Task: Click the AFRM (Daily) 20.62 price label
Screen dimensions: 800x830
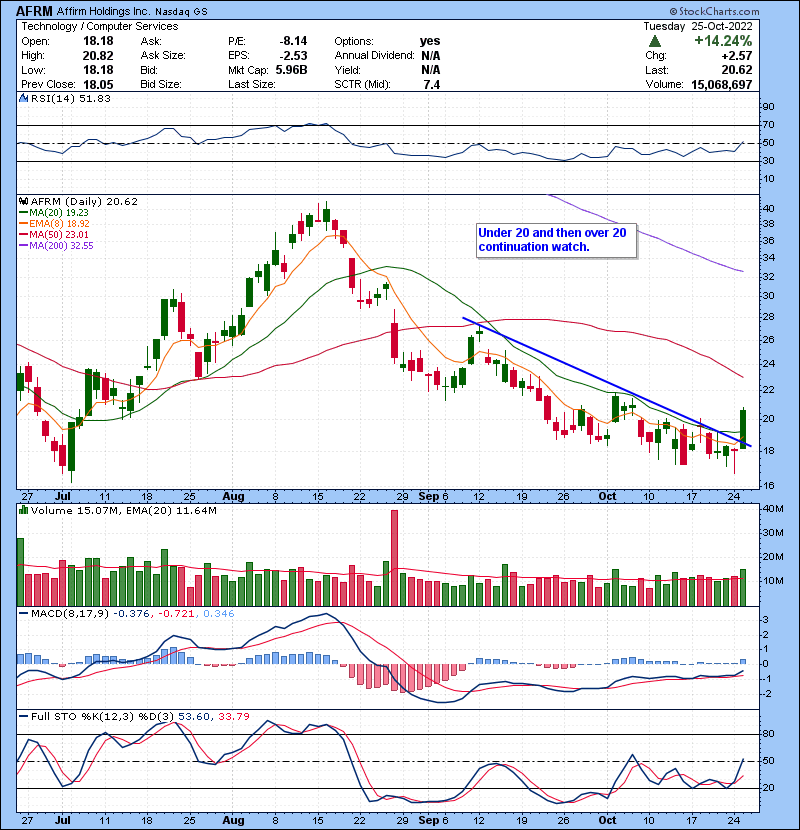Action: 84,202
